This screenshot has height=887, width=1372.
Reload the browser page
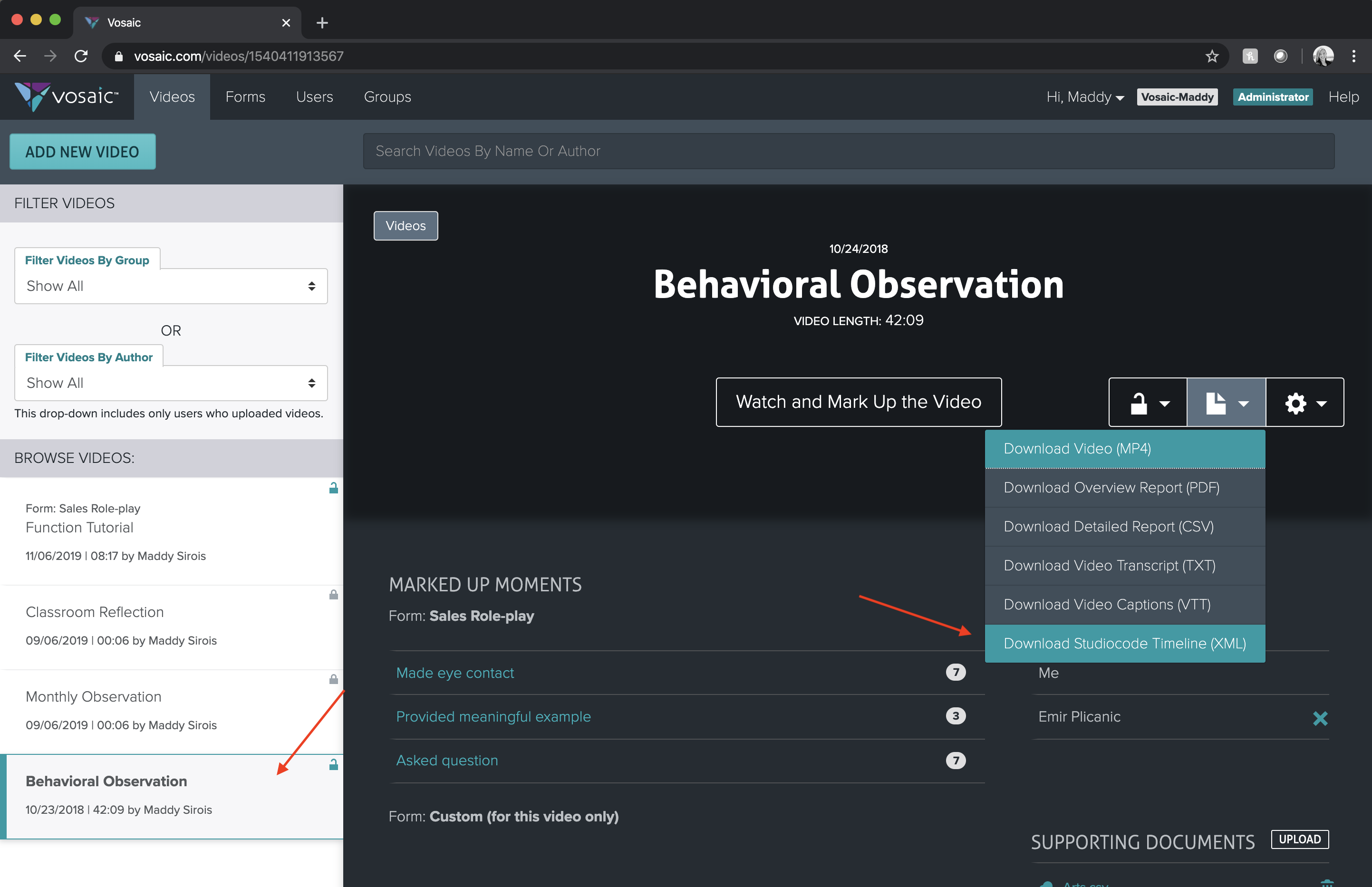tap(81, 56)
